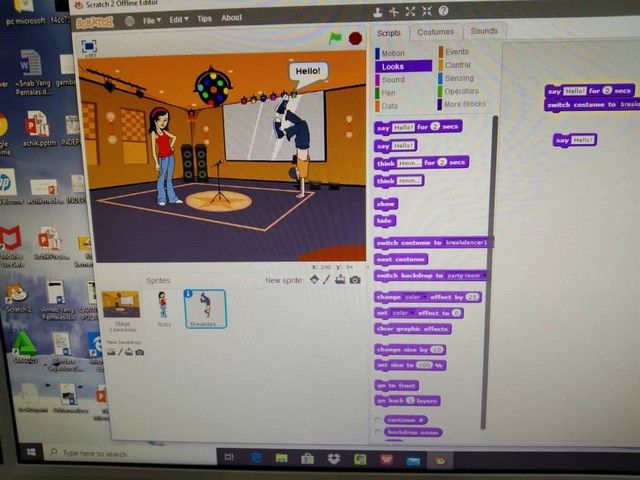640x480 pixels.
Task: Toggle small stage layout button
Action: pos(89,46)
